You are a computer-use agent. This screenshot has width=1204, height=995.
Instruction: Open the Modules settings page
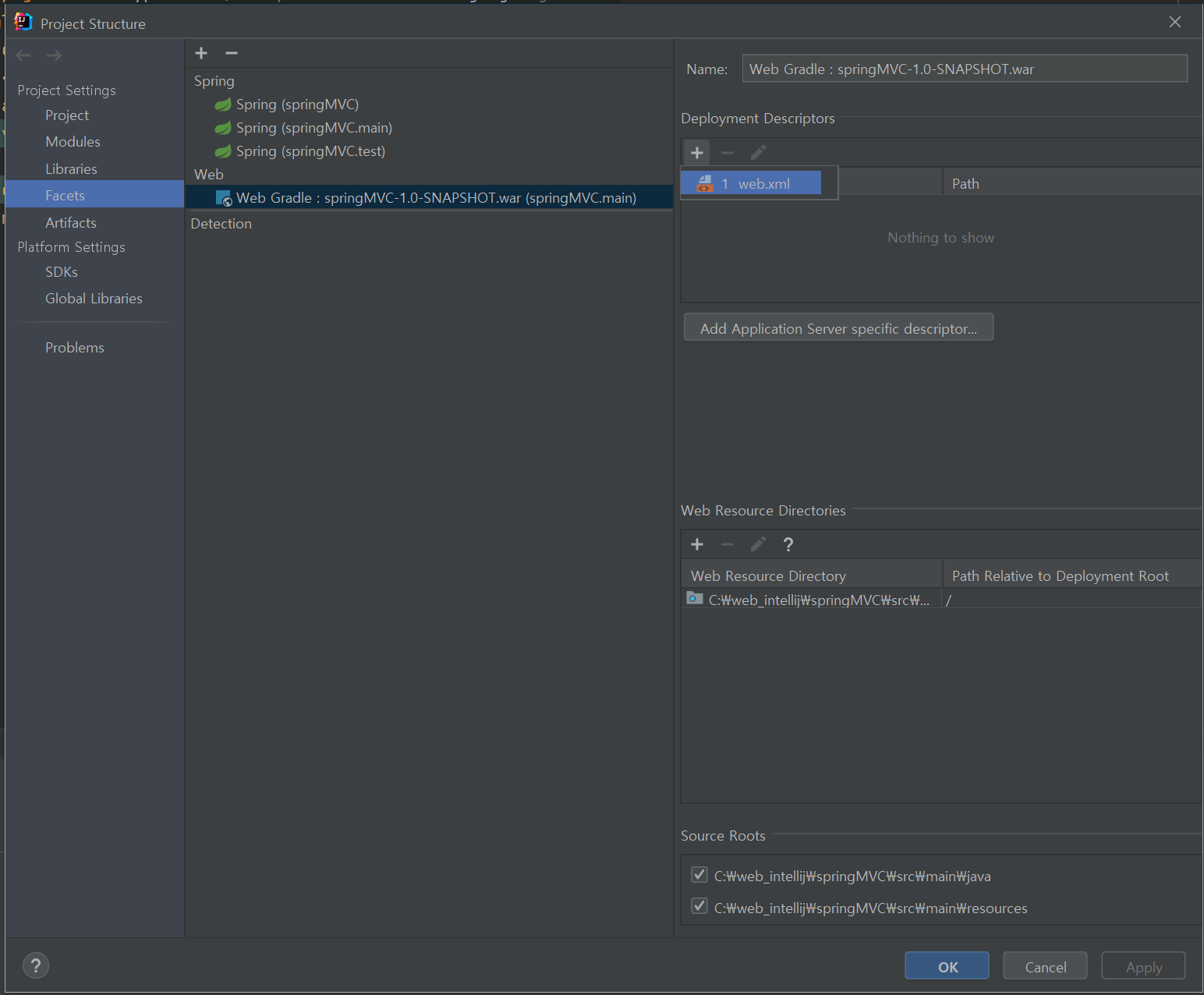point(73,142)
